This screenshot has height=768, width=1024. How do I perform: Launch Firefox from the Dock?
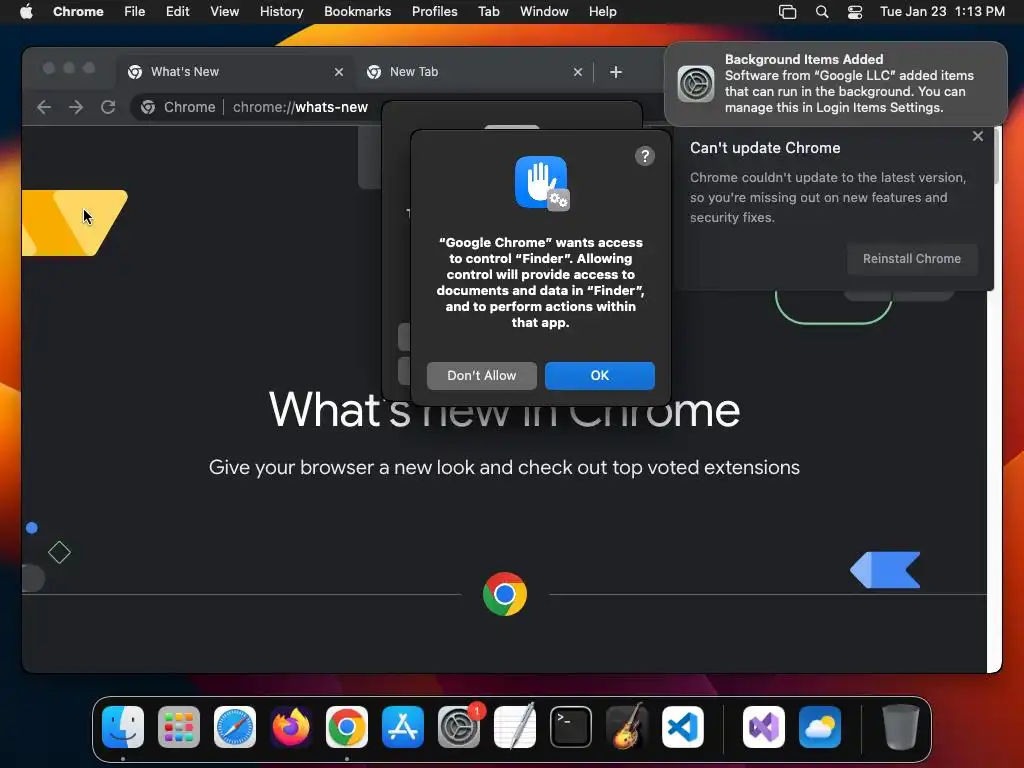[x=291, y=727]
